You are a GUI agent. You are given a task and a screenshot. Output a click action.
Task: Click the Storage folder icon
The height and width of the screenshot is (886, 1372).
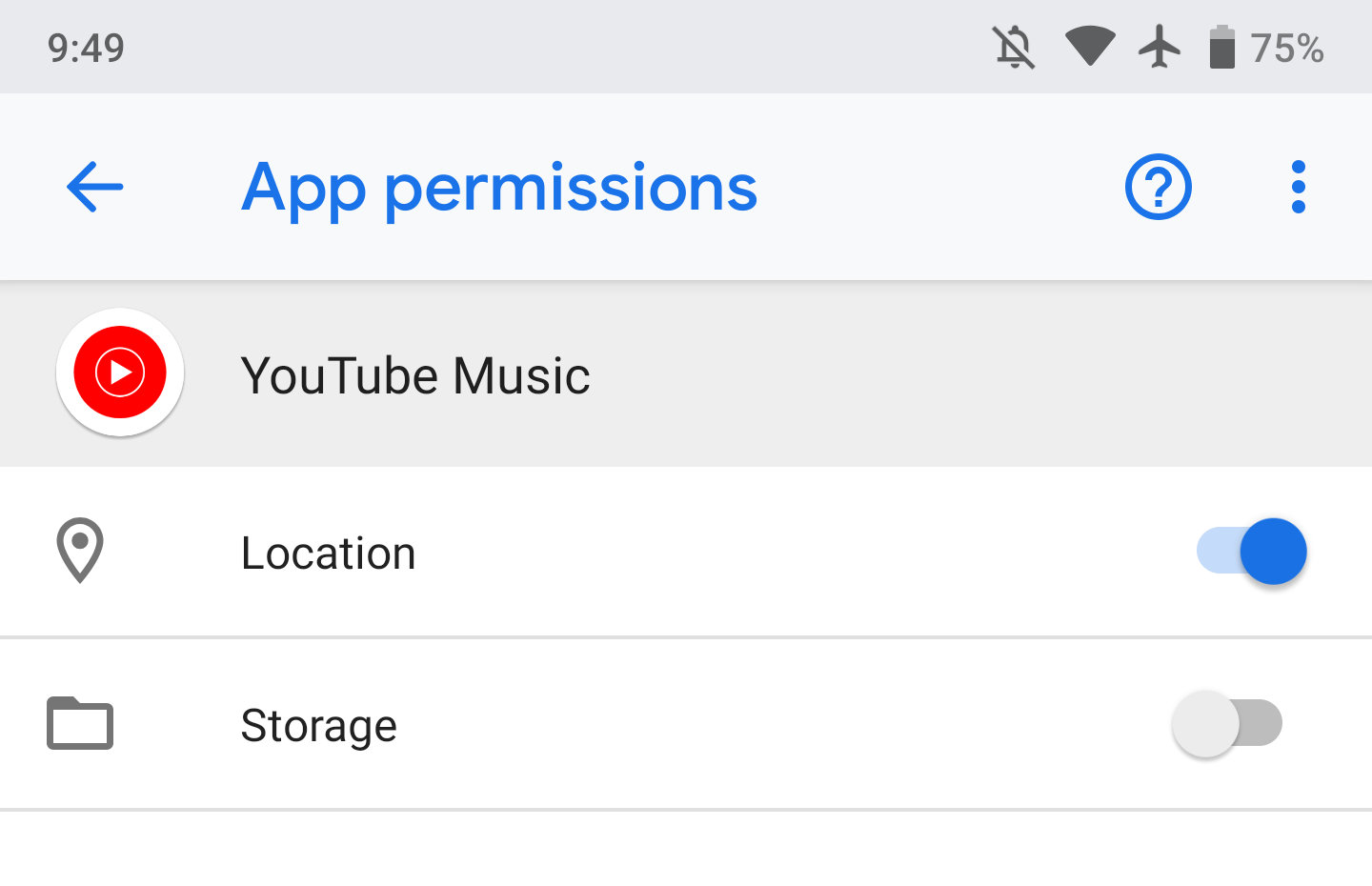tap(80, 724)
